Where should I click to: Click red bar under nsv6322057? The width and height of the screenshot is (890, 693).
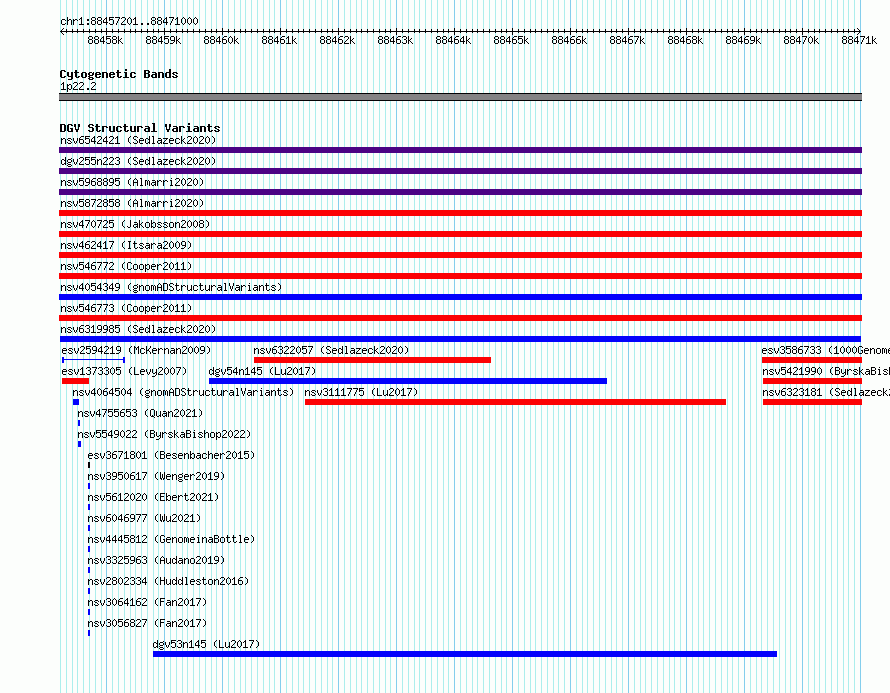click(x=372, y=360)
